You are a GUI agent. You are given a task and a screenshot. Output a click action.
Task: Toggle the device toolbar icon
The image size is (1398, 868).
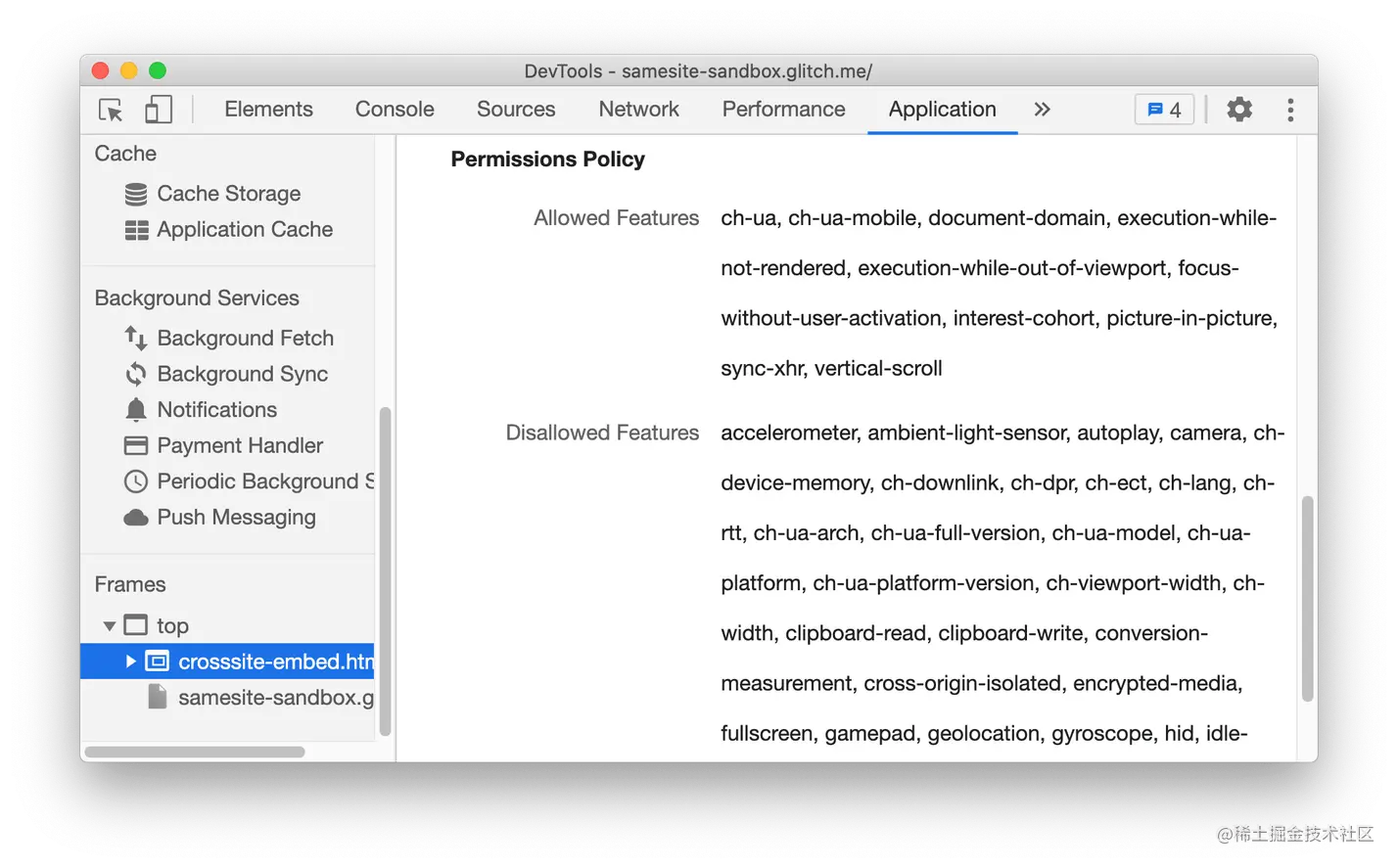pyautogui.click(x=159, y=110)
